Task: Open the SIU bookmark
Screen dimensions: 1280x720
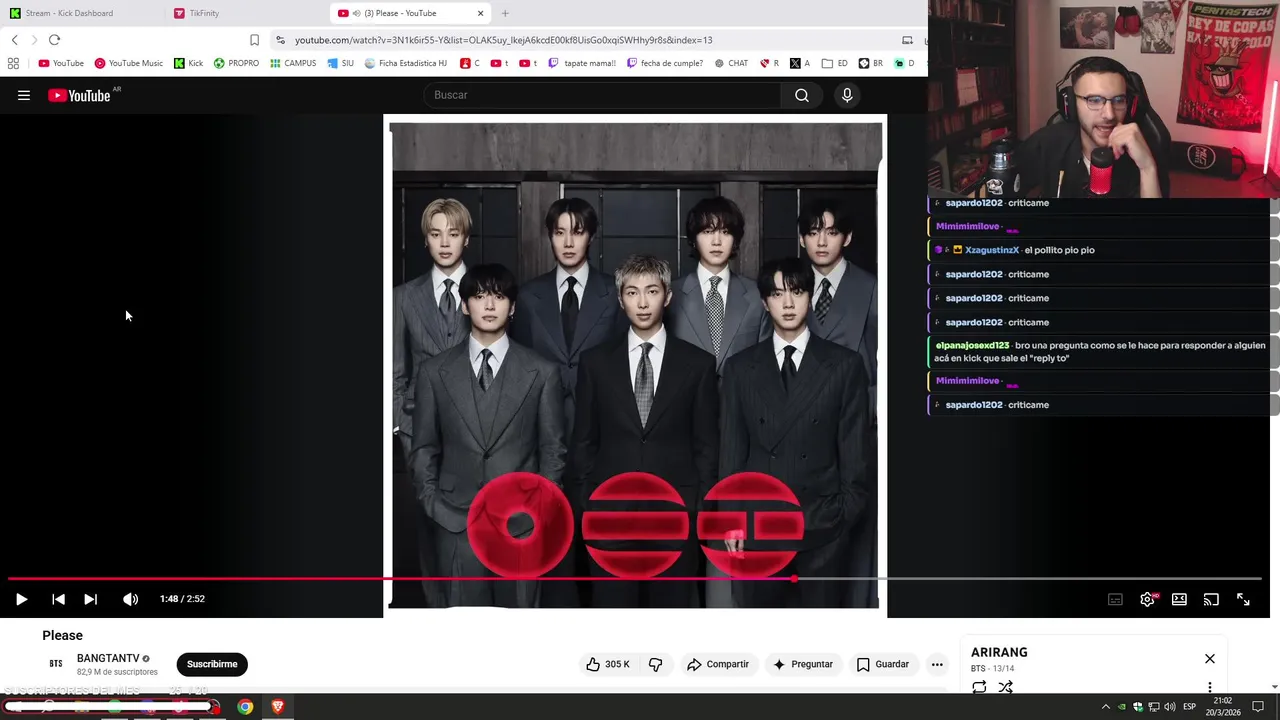Action: point(341,63)
